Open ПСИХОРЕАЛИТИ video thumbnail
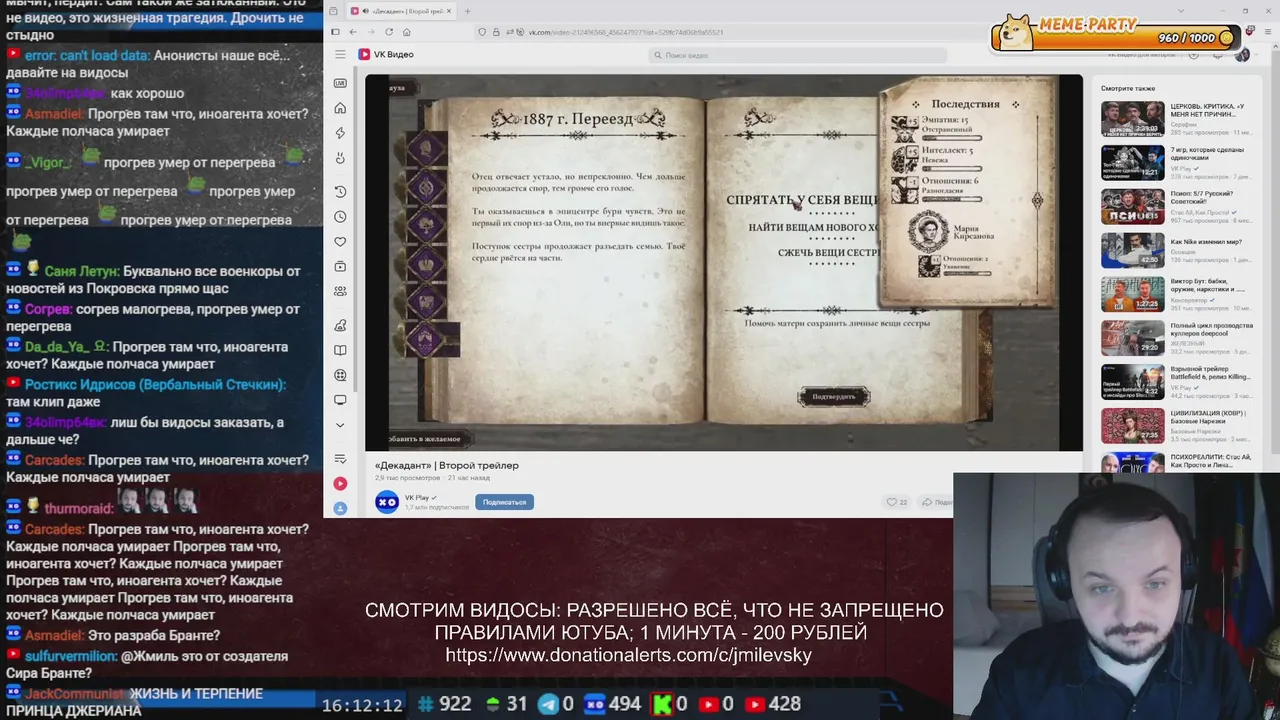Viewport: 1280px width, 720px height. [1132, 462]
